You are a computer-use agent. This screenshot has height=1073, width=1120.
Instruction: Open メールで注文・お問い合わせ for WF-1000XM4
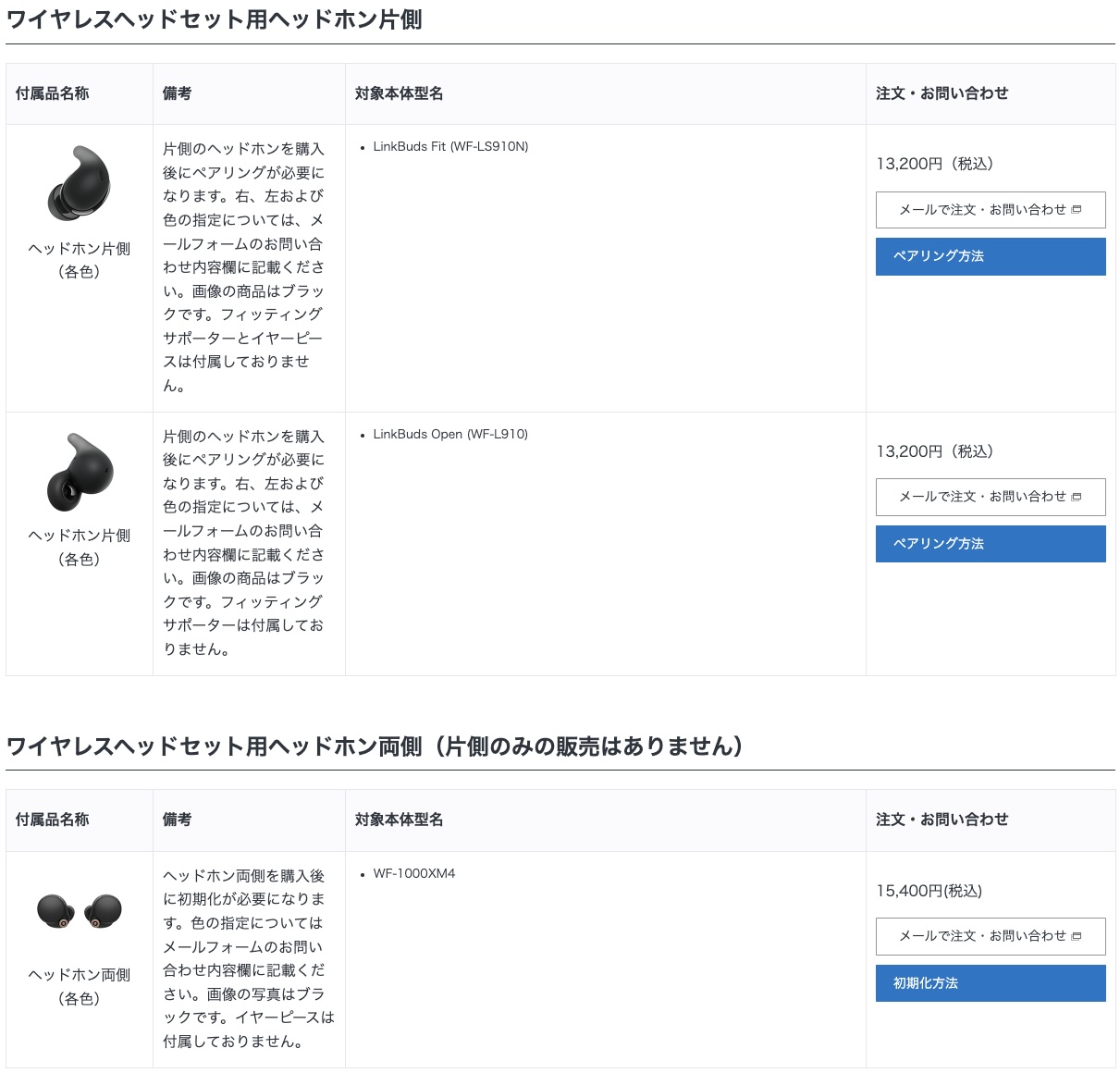coord(981,937)
